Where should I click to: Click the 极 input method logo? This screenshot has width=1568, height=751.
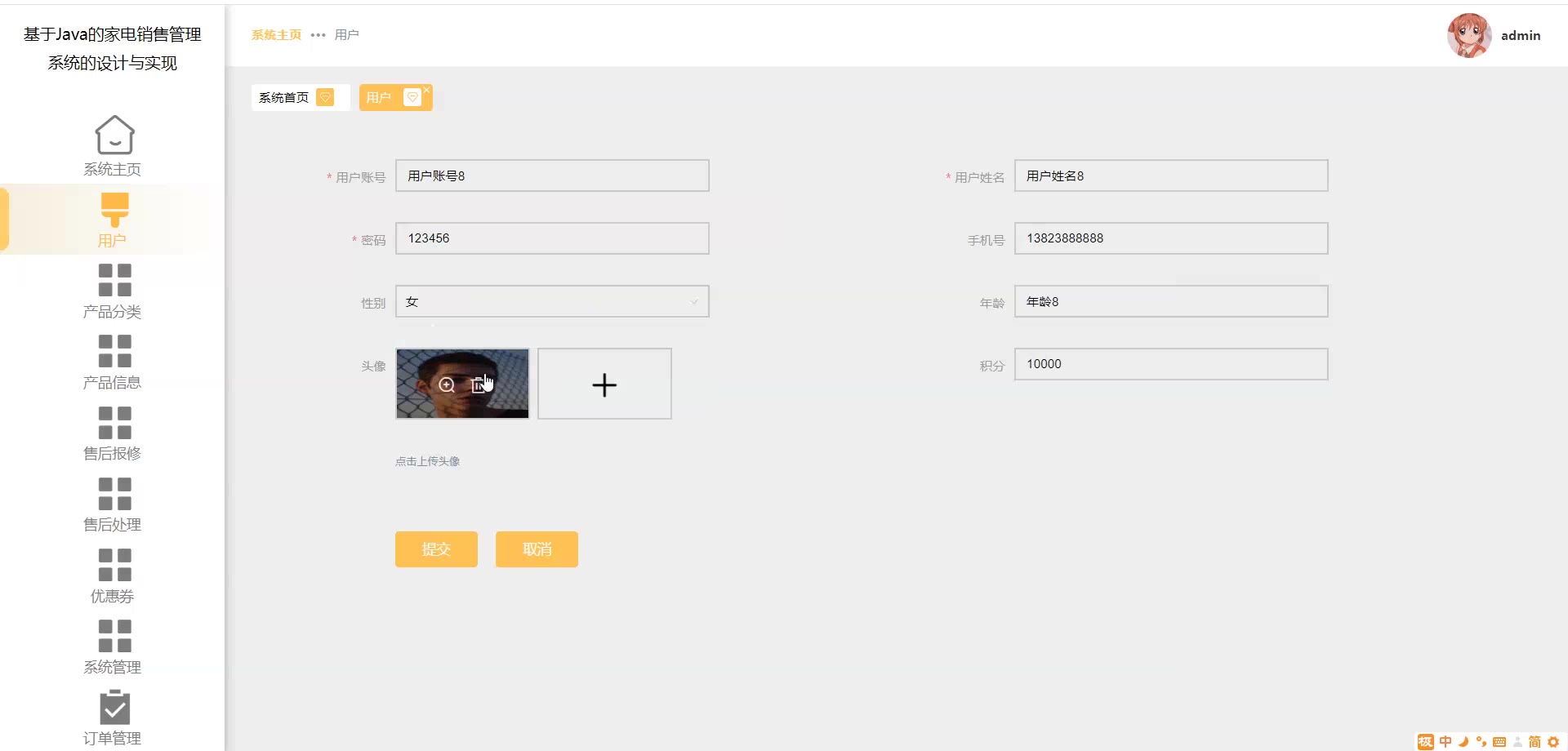[1426, 741]
